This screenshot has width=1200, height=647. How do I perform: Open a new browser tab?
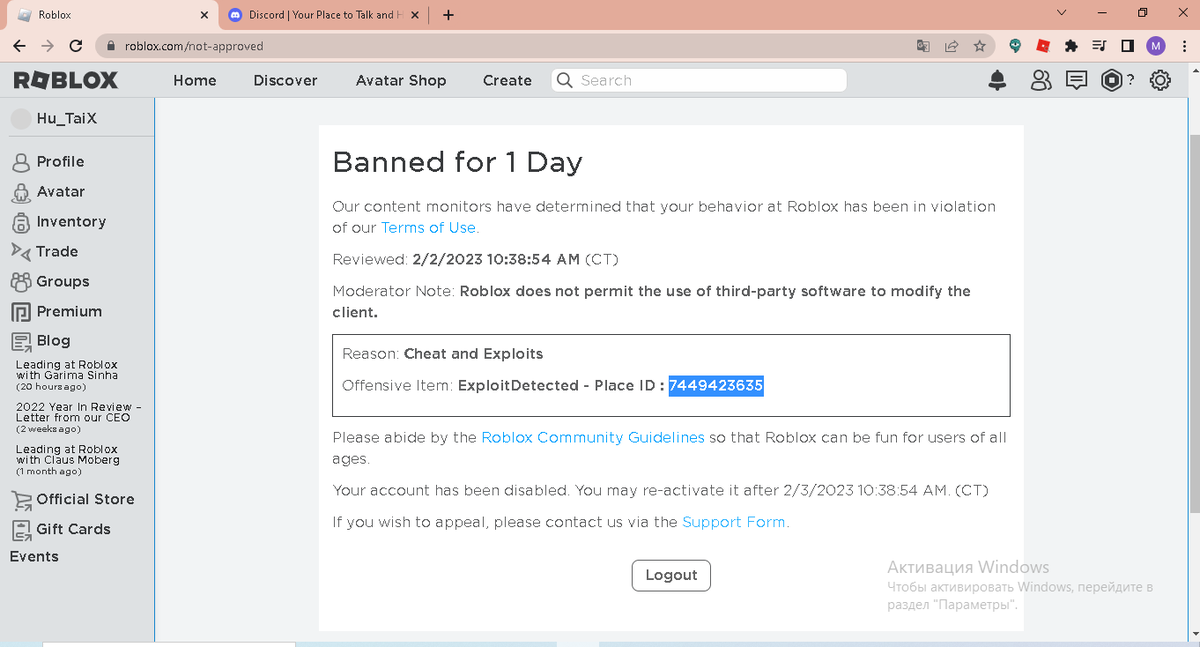(448, 15)
